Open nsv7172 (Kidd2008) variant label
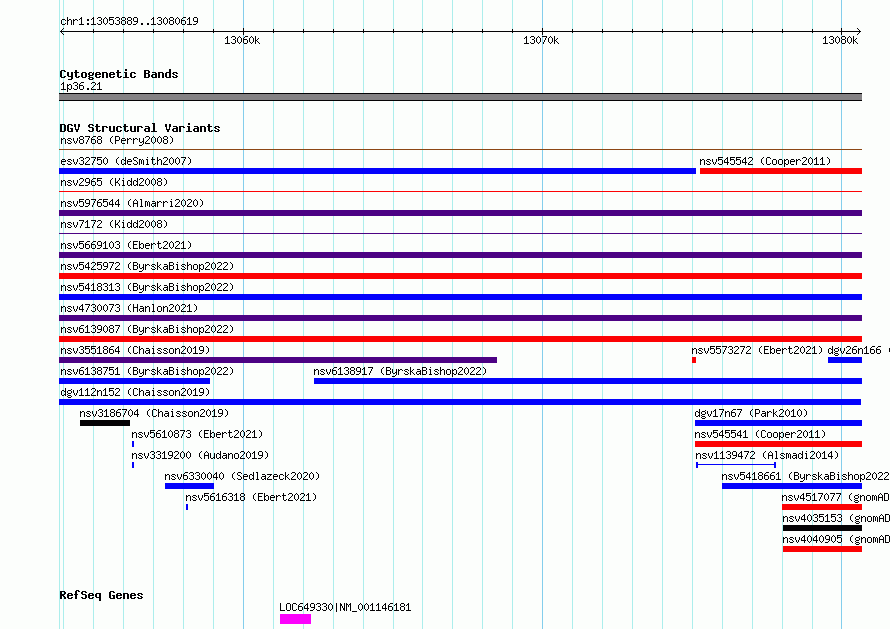The width and height of the screenshot is (890, 629). pyautogui.click(x=114, y=224)
